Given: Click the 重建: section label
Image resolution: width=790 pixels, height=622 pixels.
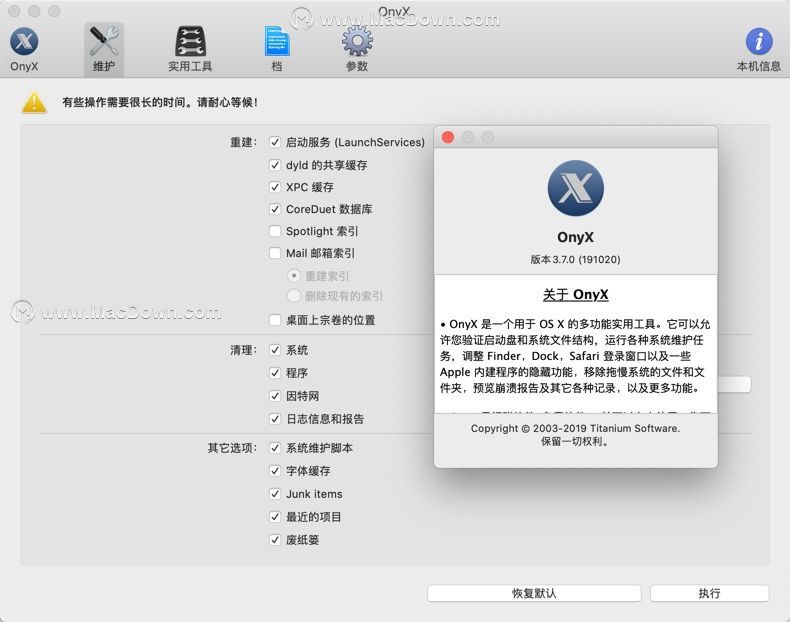Looking at the screenshot, I should click(x=243, y=143).
